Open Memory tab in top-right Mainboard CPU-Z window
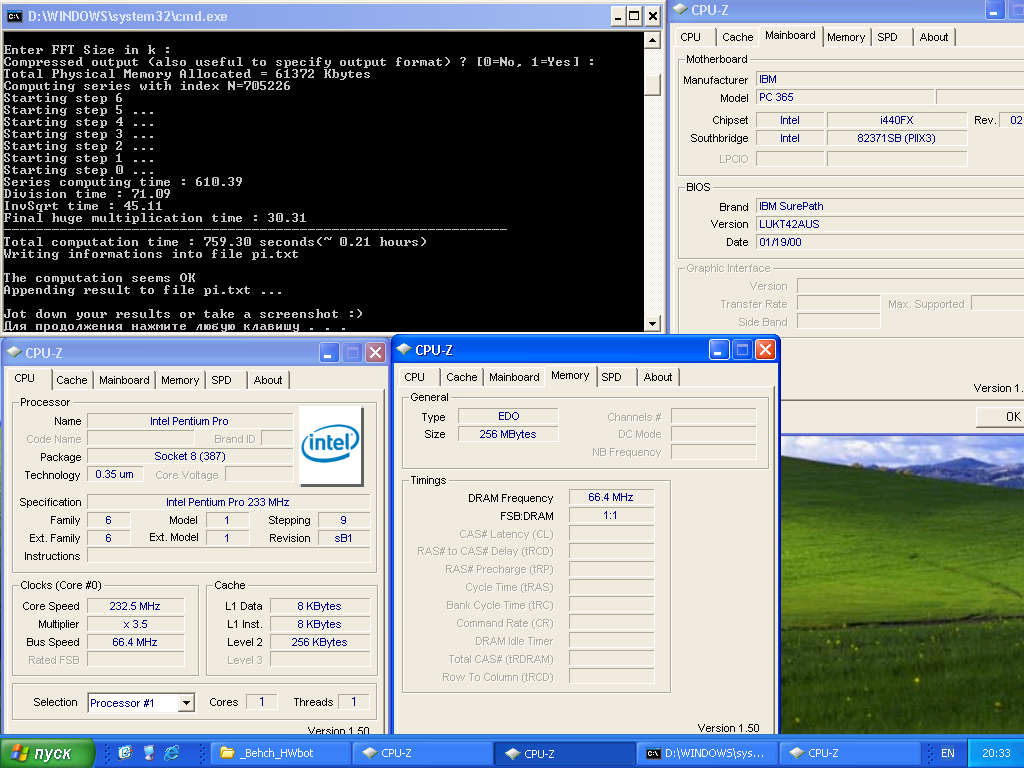The image size is (1024, 768). pyautogui.click(x=846, y=37)
